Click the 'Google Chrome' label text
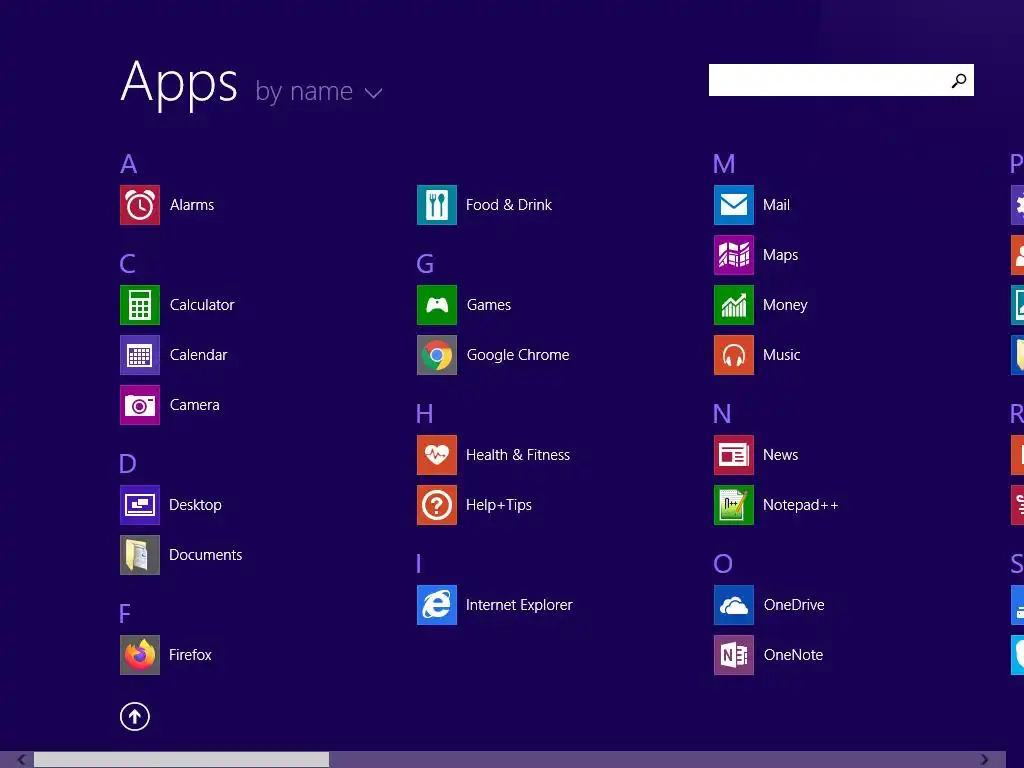 point(518,355)
